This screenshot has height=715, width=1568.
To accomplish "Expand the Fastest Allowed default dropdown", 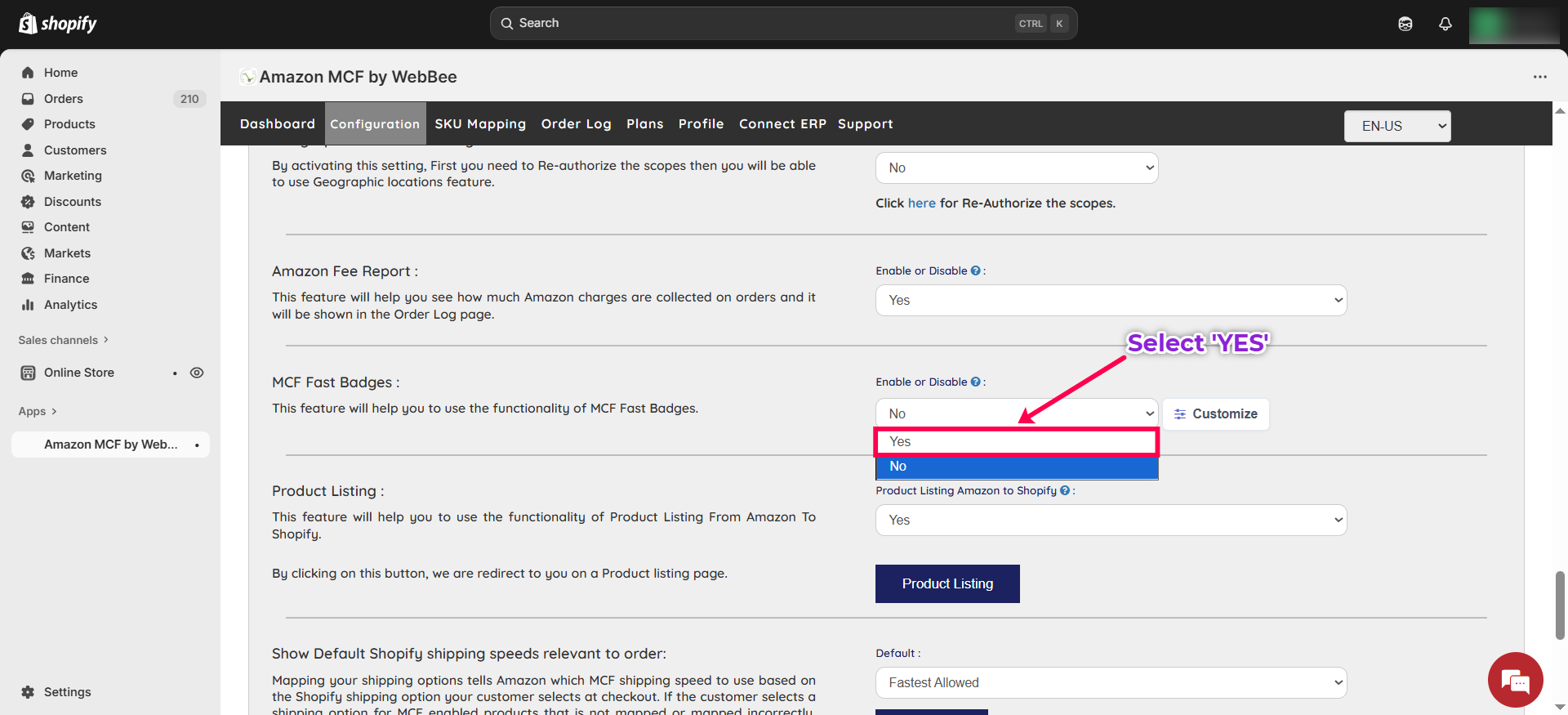I will 1111,683.
